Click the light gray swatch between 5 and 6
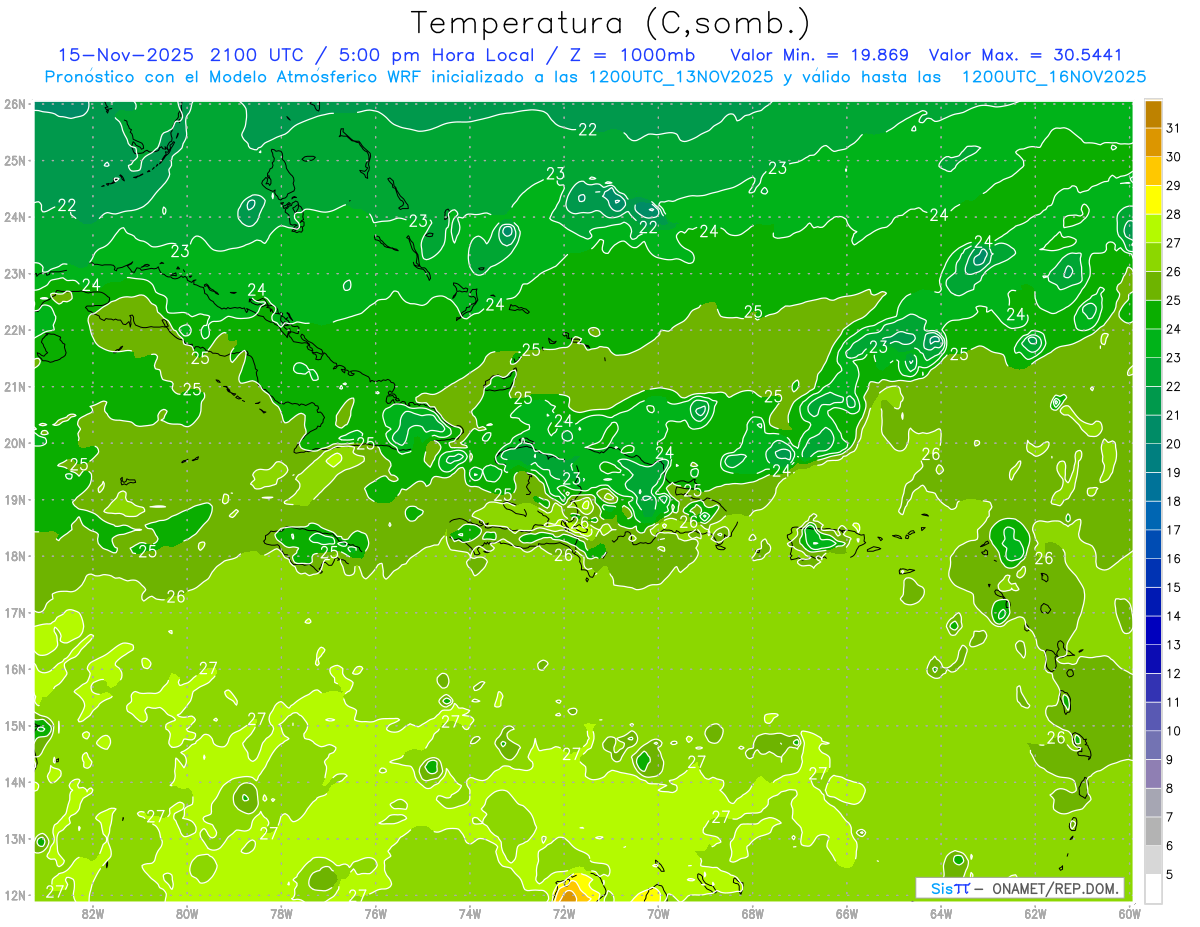Viewport: 1200px width, 927px height. point(1153,860)
